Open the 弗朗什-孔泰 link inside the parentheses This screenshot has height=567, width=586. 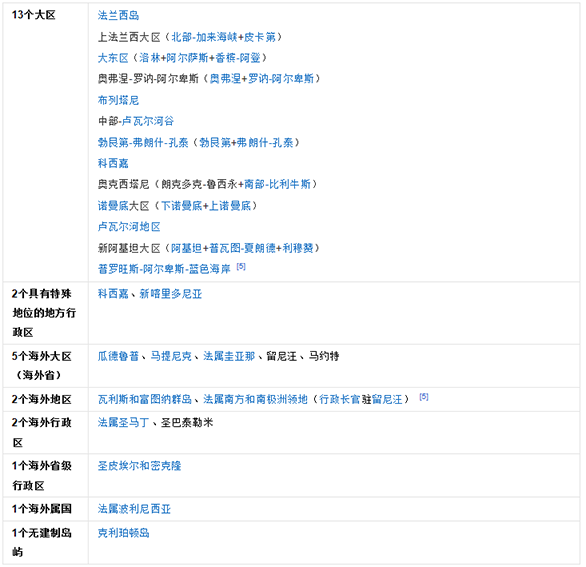click(x=265, y=142)
